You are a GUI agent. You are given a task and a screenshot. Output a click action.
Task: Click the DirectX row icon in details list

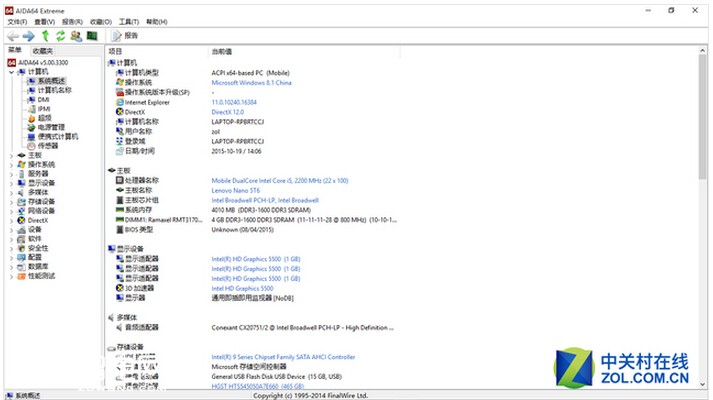pos(120,112)
